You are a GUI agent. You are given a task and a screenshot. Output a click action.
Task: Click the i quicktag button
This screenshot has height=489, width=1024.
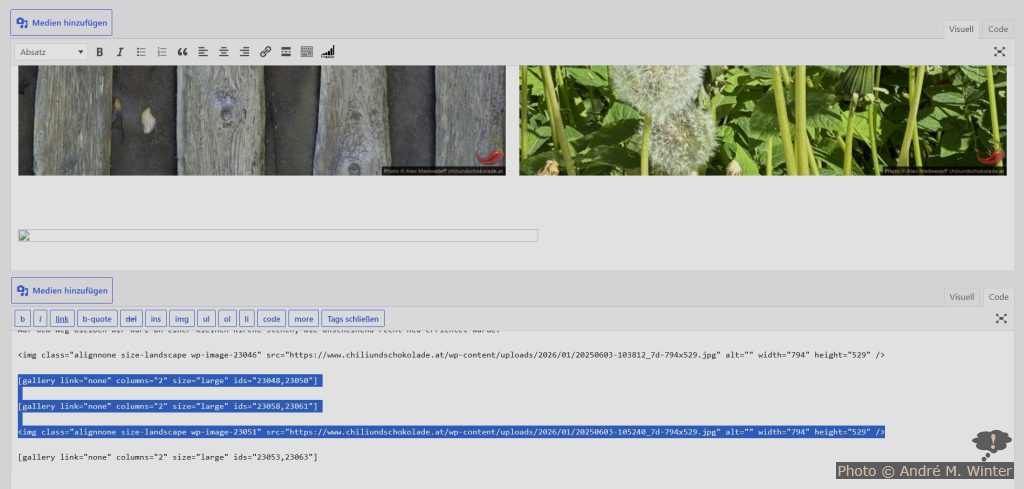(x=40, y=319)
